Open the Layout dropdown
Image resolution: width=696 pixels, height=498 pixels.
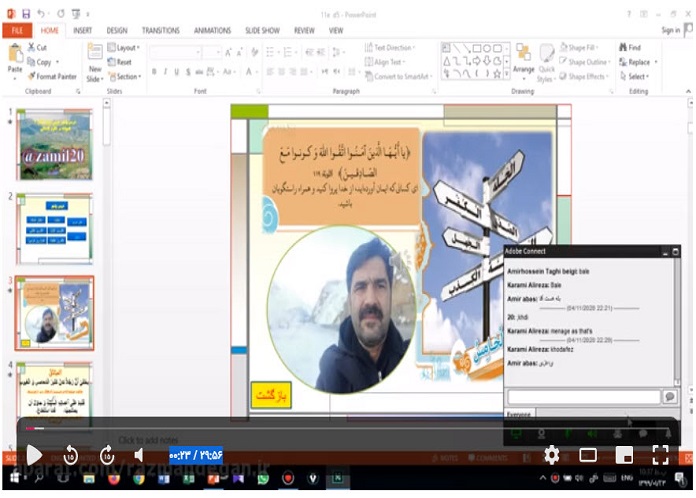point(124,47)
